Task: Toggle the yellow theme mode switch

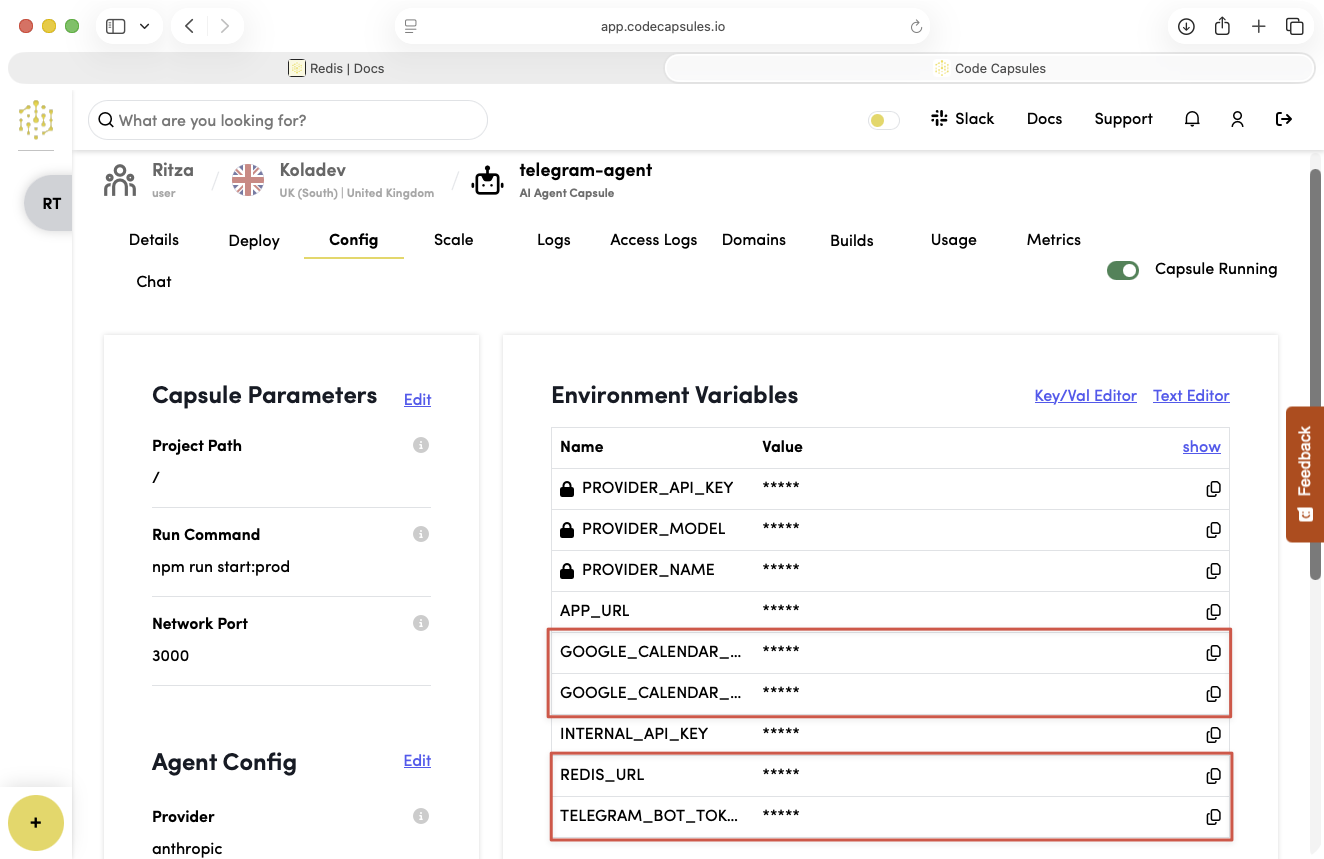Action: 883,120
